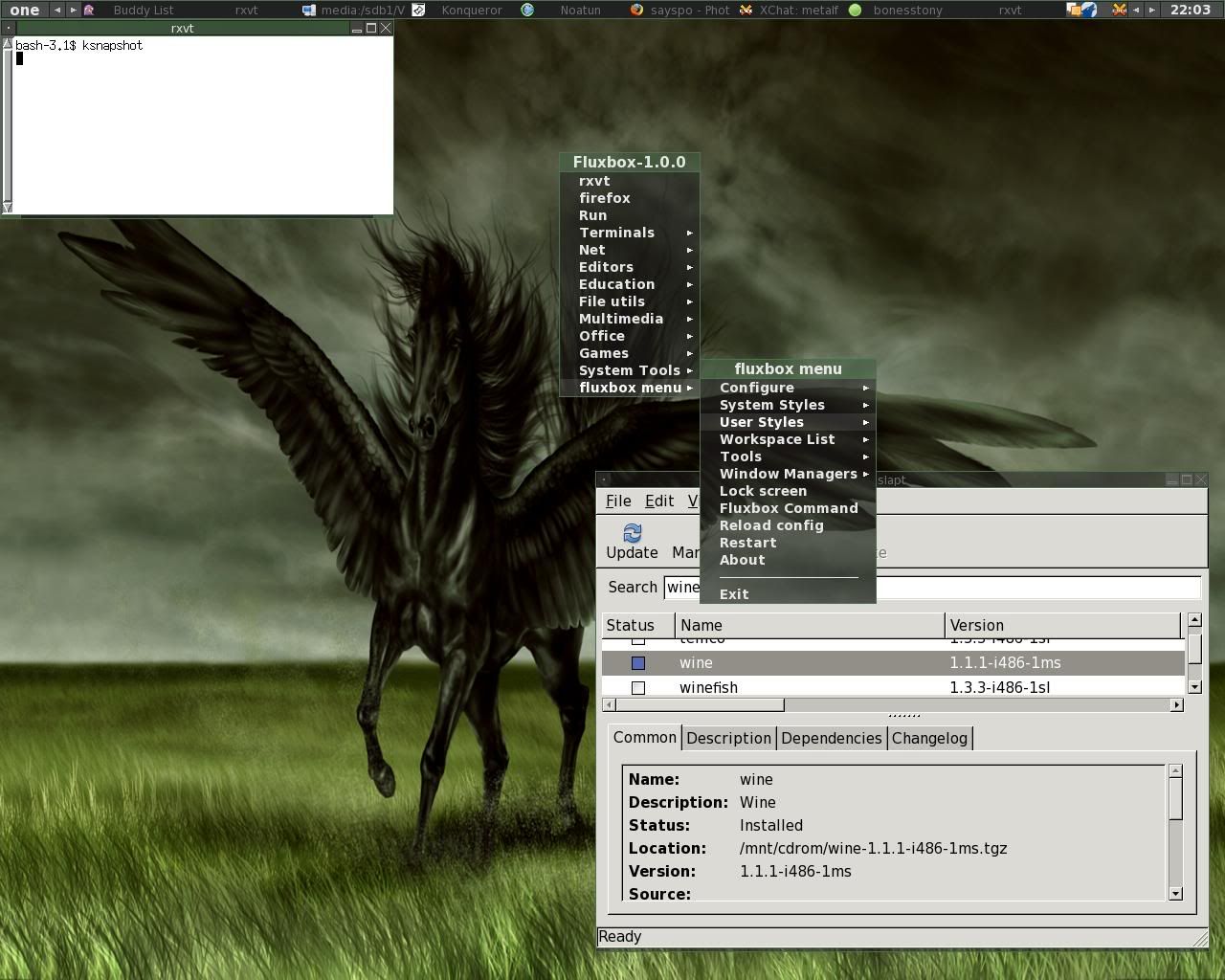
Task: Toggle the wine package status checkbox
Action: (x=638, y=662)
